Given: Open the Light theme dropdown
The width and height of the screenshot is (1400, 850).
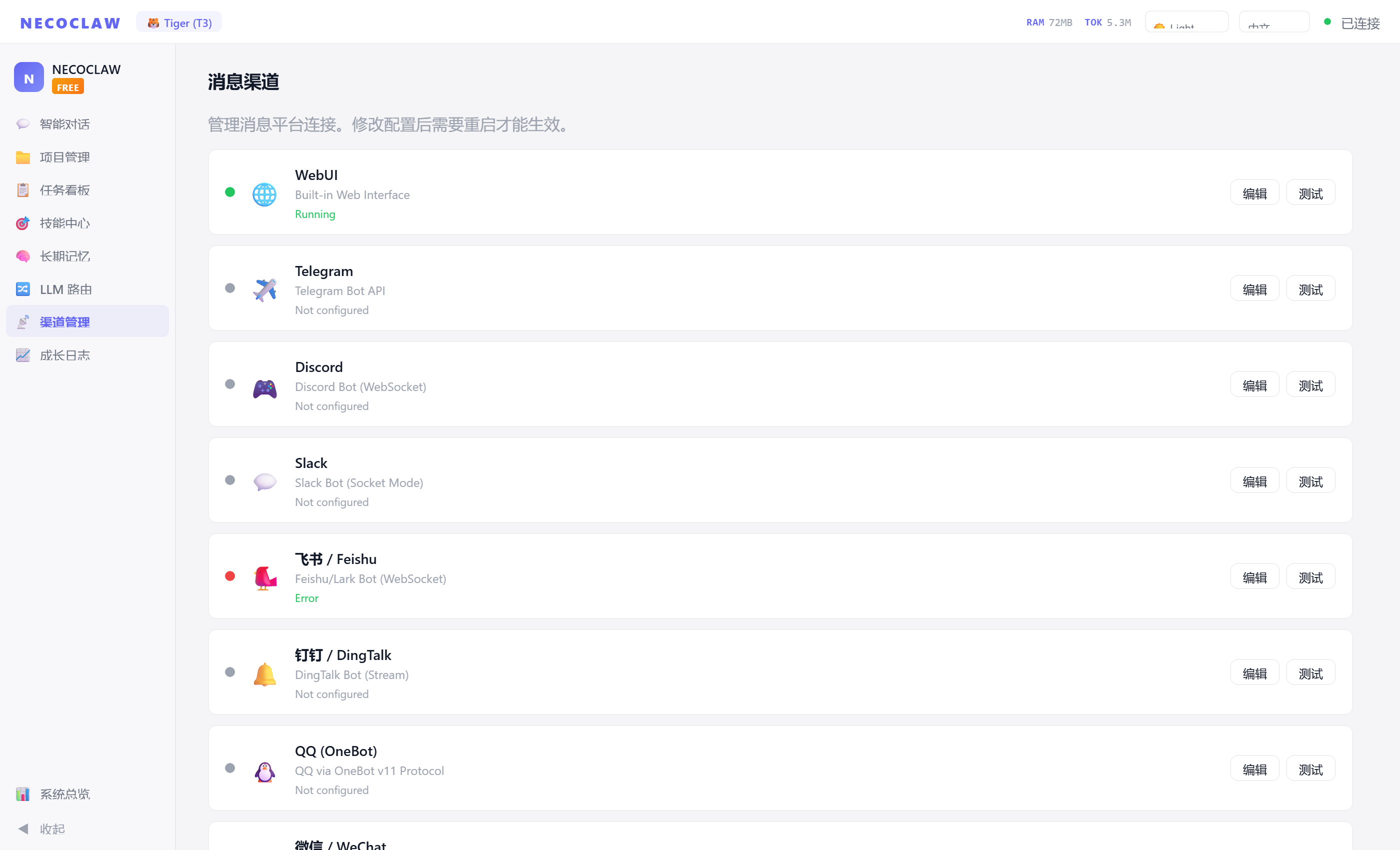Looking at the screenshot, I should pyautogui.click(x=1186, y=22).
